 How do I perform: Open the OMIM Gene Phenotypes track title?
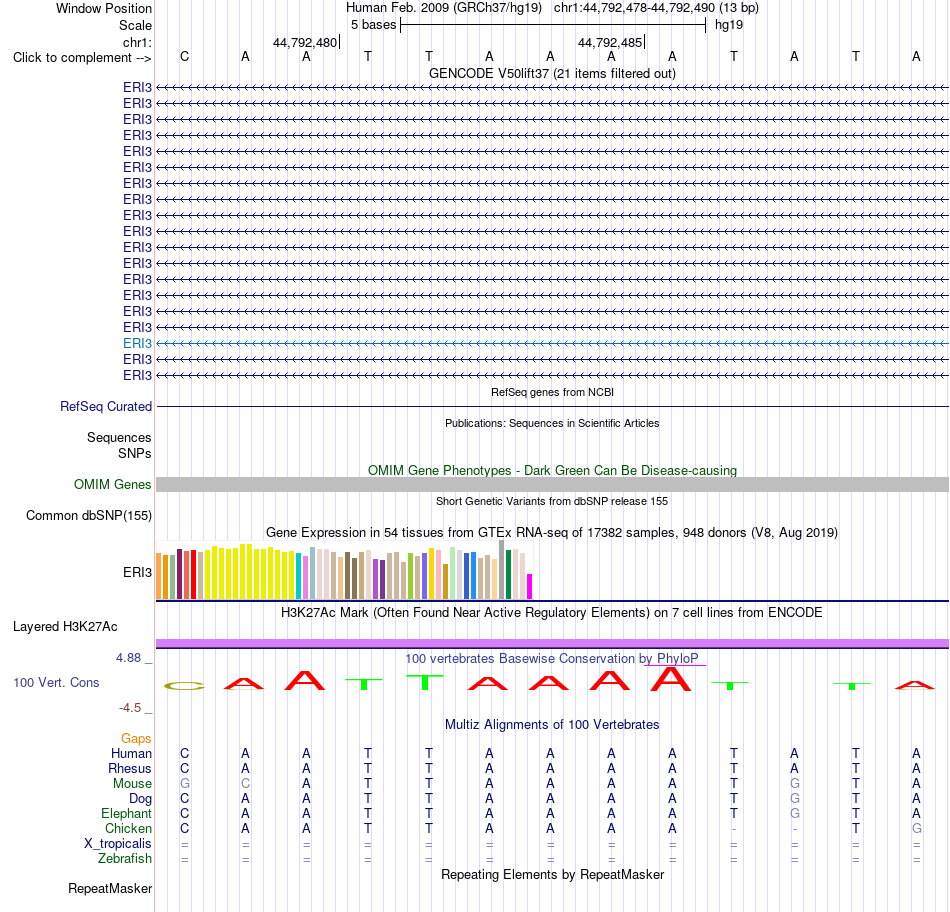[x=552, y=470]
